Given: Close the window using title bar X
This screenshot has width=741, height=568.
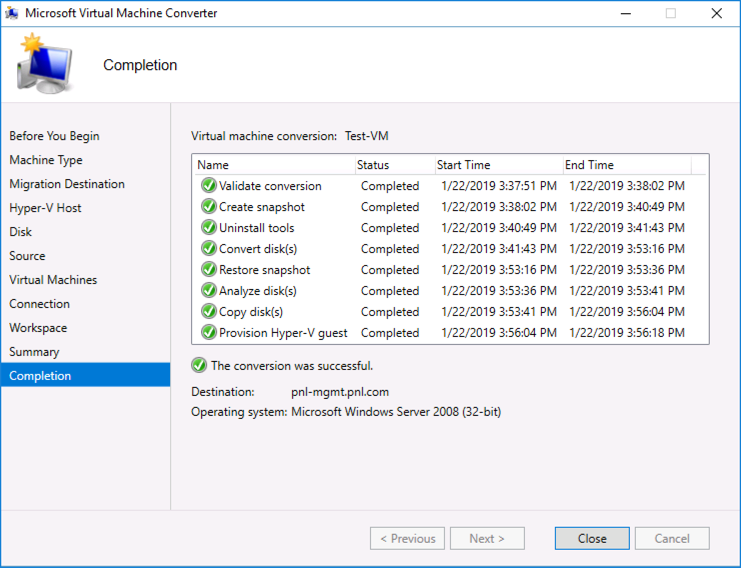Looking at the screenshot, I should click(716, 13).
